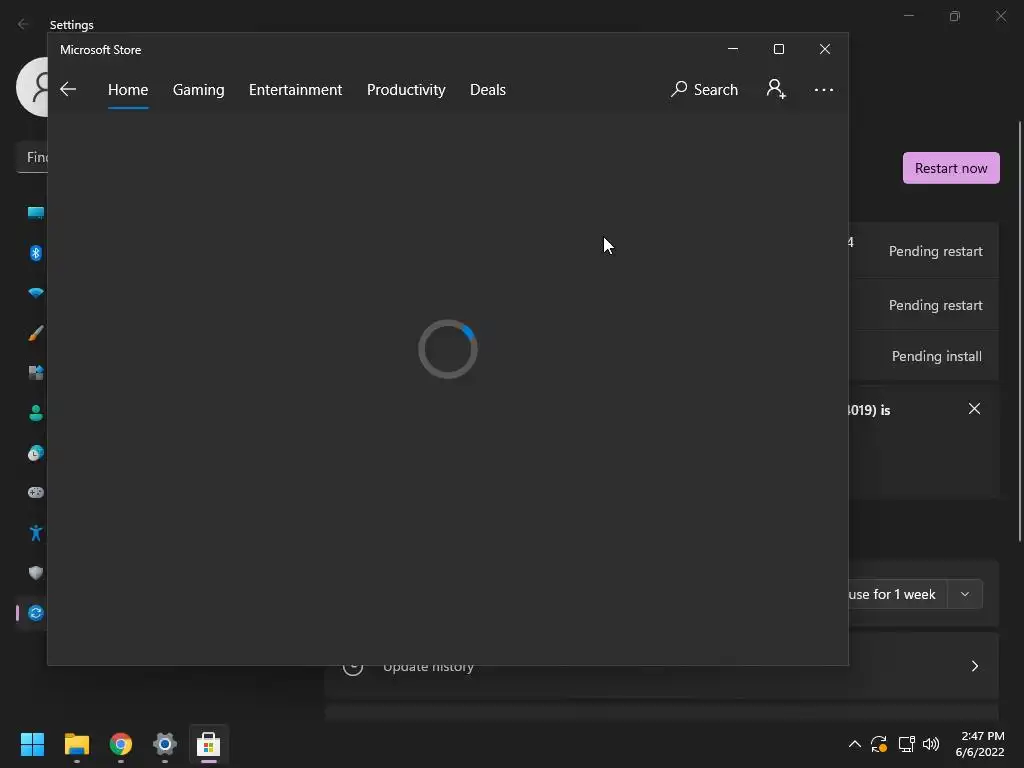Viewport: 1024px width, 768px height.
Task: Open the Windows Start menu
Action: [x=32, y=744]
